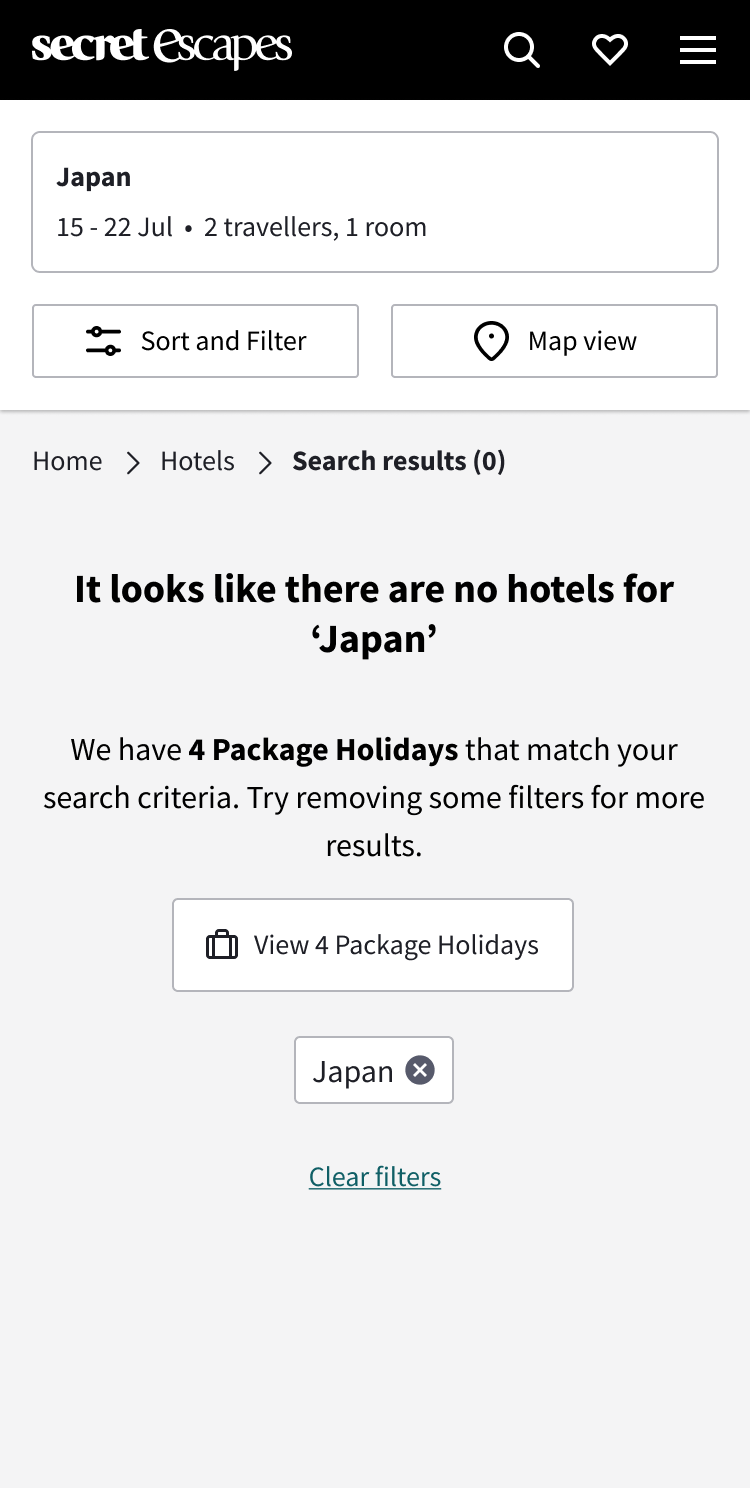Click the sliders icon in Sort and Filter
Image resolution: width=750 pixels, height=1488 pixels.
pos(103,341)
